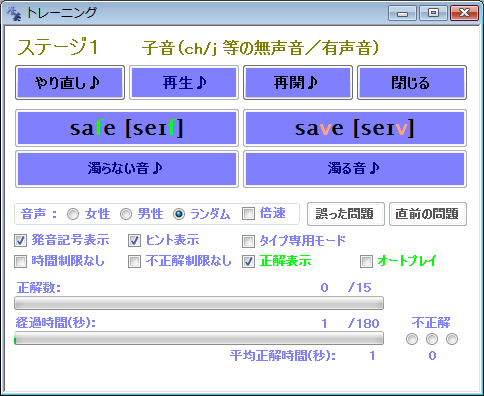This screenshot has width=484, height=396.
Task: Click the 経過時間(秒): label
Action: [x=56, y=323]
